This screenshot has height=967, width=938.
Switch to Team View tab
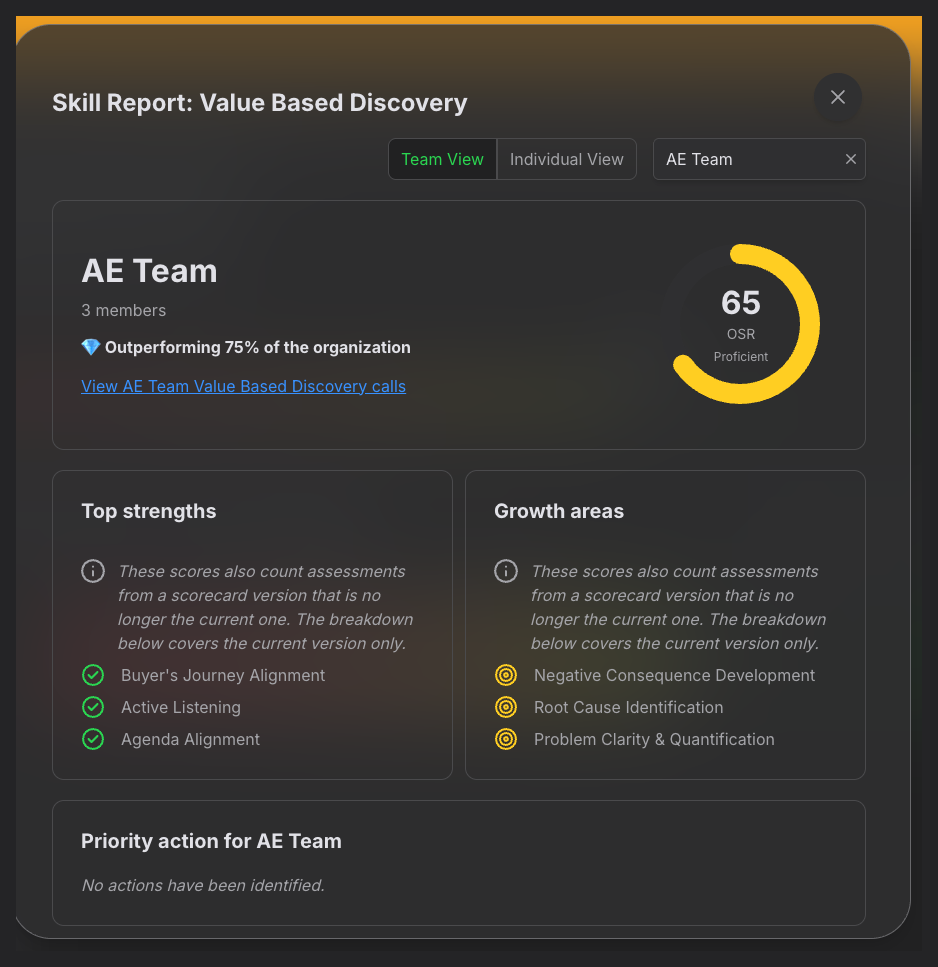tap(442, 159)
